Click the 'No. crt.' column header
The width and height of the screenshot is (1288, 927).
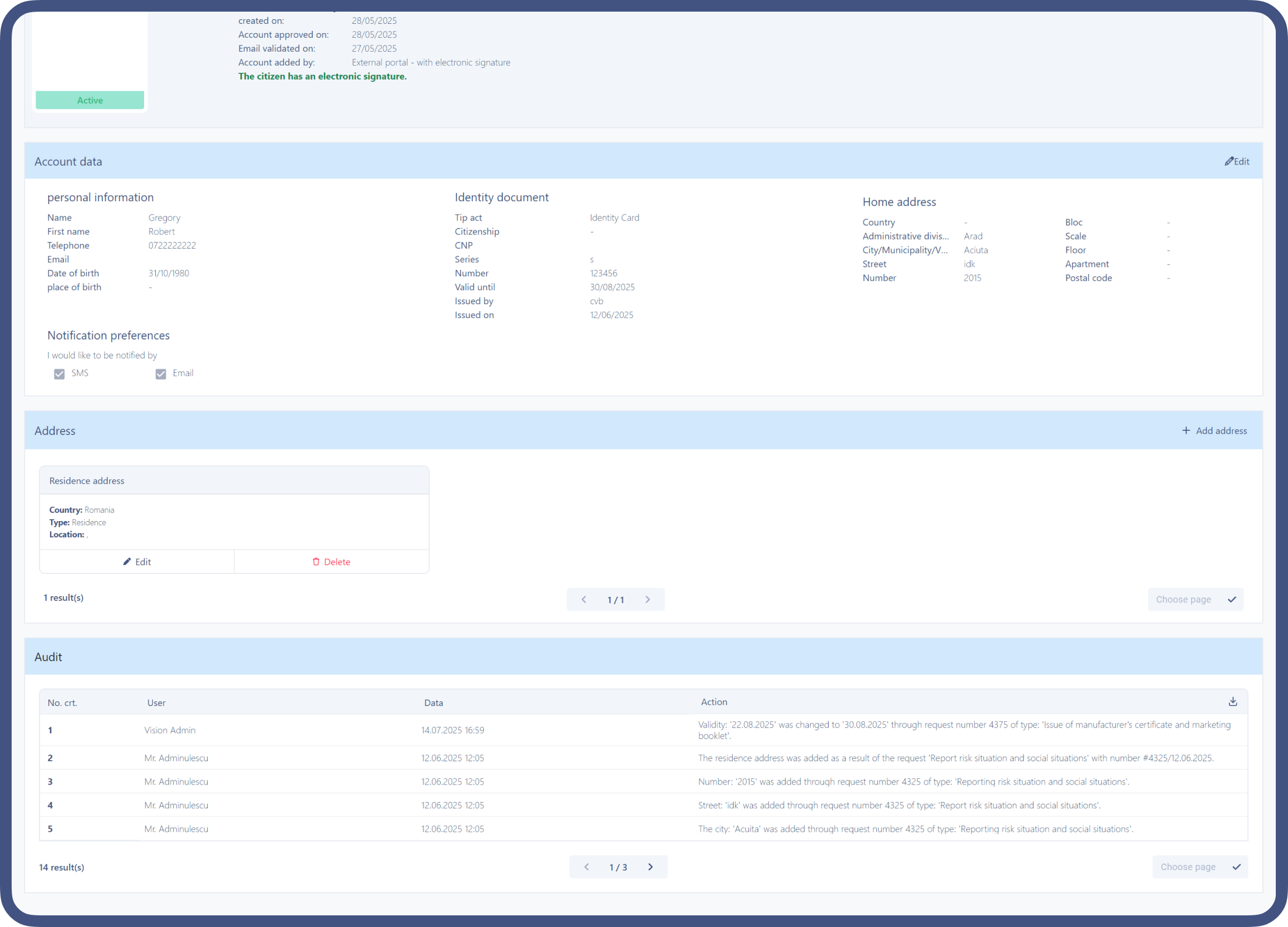tap(63, 703)
